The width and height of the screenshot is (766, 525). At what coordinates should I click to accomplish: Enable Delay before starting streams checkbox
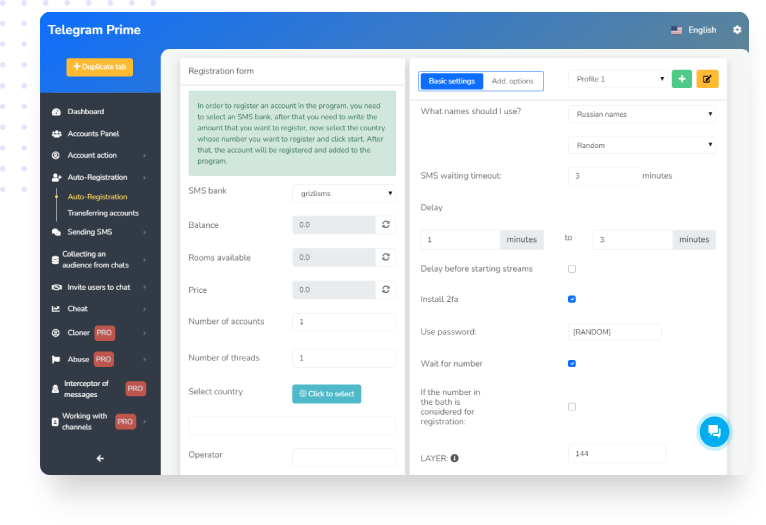572,269
